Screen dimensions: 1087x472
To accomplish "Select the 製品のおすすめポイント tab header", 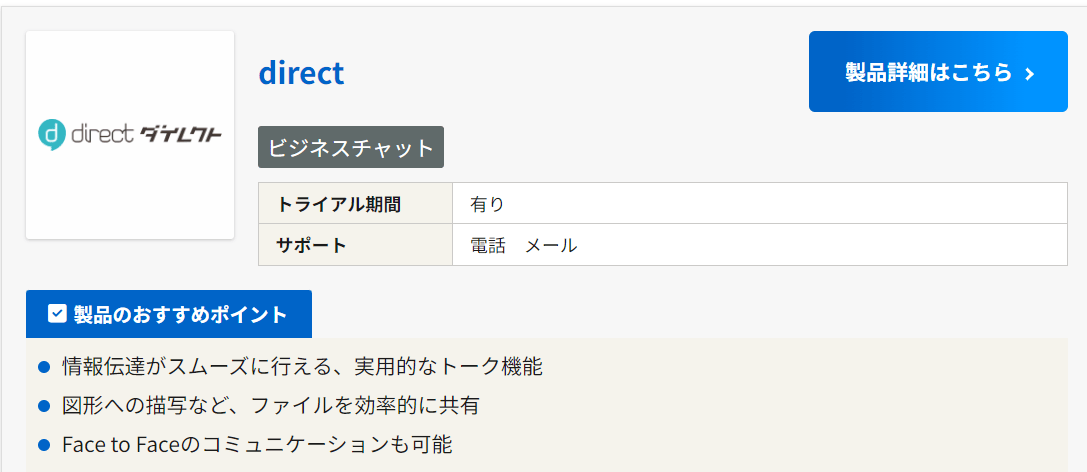I will click(x=168, y=314).
